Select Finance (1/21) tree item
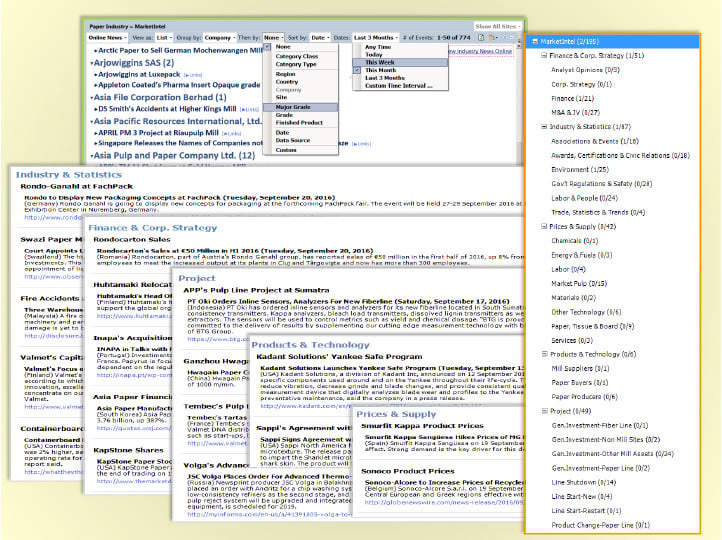Image resolution: width=722 pixels, height=540 pixels. click(x=572, y=99)
